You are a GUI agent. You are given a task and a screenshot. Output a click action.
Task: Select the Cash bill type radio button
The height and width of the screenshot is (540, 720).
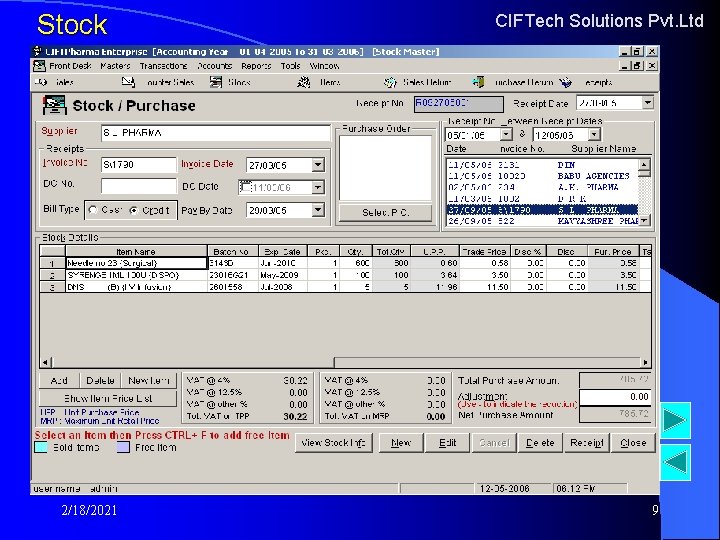tap(93, 210)
